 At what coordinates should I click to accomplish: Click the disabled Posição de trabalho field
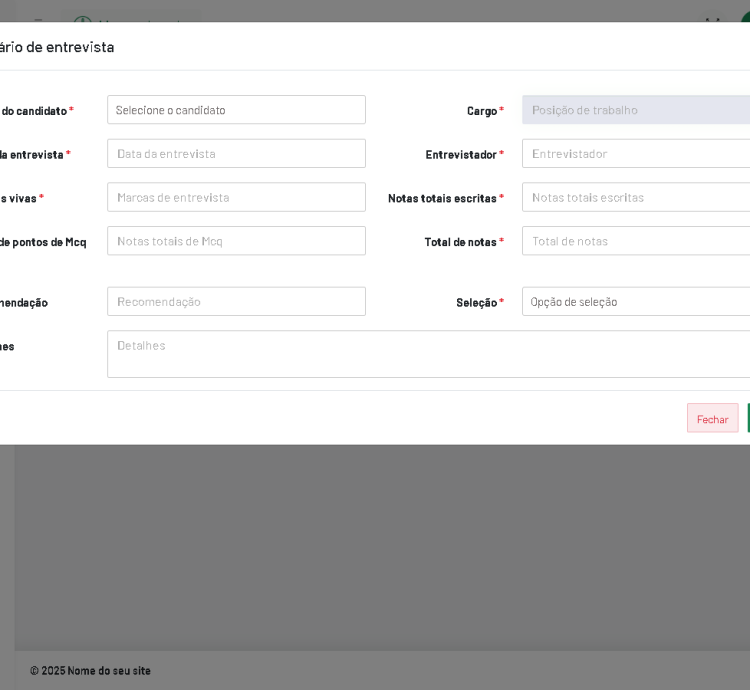coord(635,110)
